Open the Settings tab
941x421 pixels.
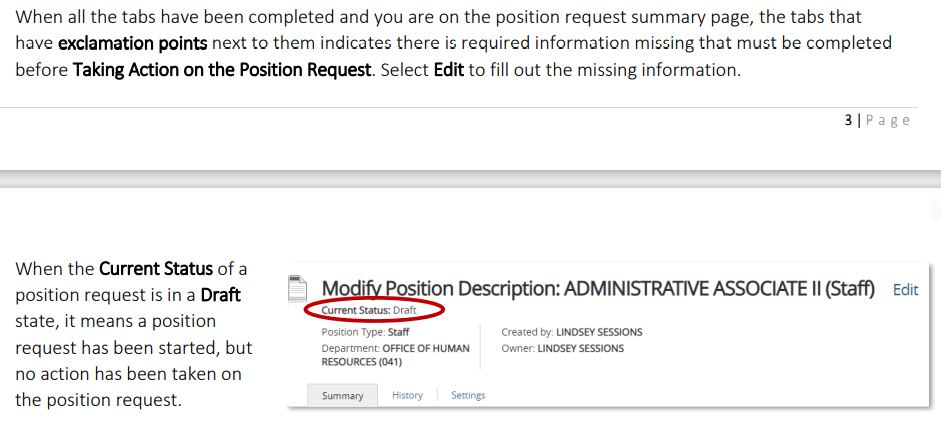pos(468,395)
